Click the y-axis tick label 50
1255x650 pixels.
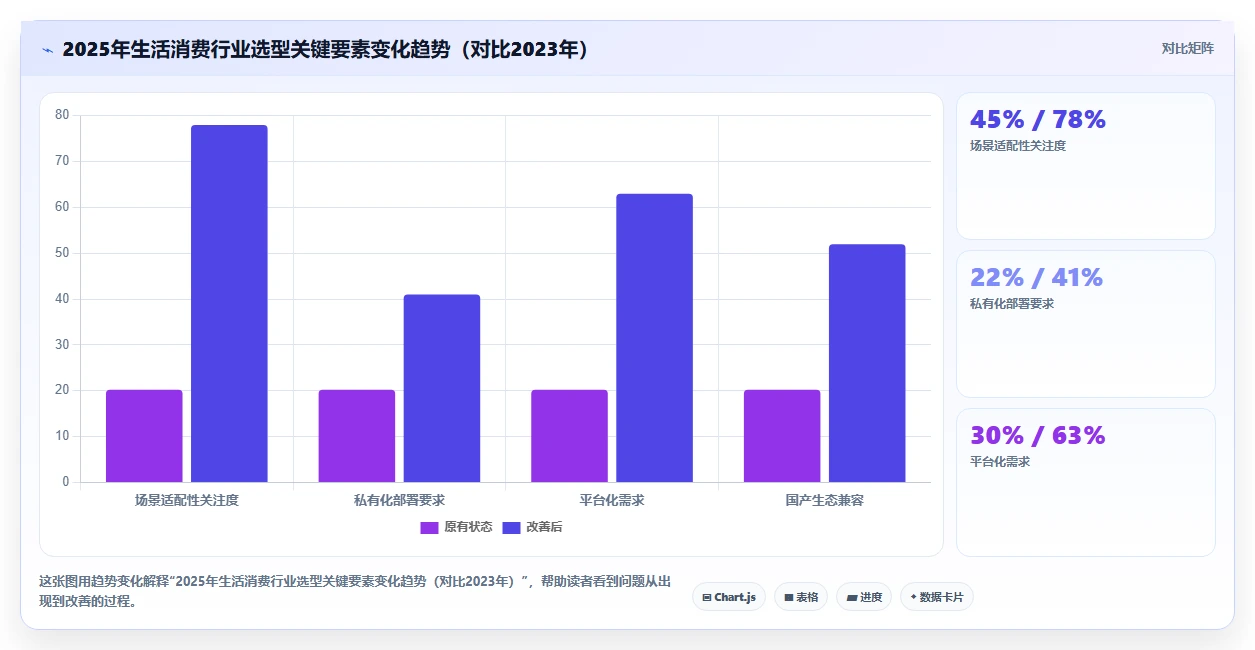point(63,253)
